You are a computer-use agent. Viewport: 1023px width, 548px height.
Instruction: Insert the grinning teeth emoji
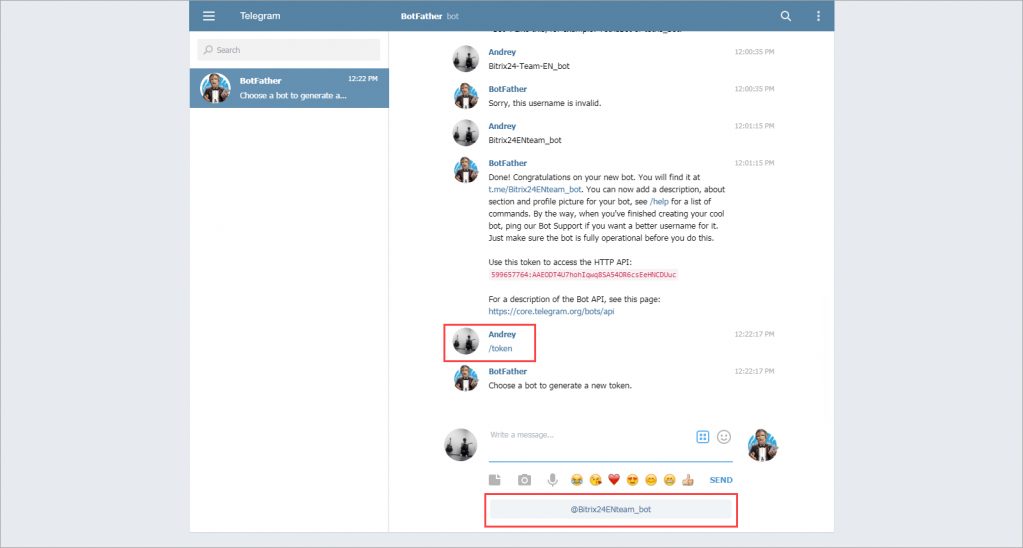(669, 480)
